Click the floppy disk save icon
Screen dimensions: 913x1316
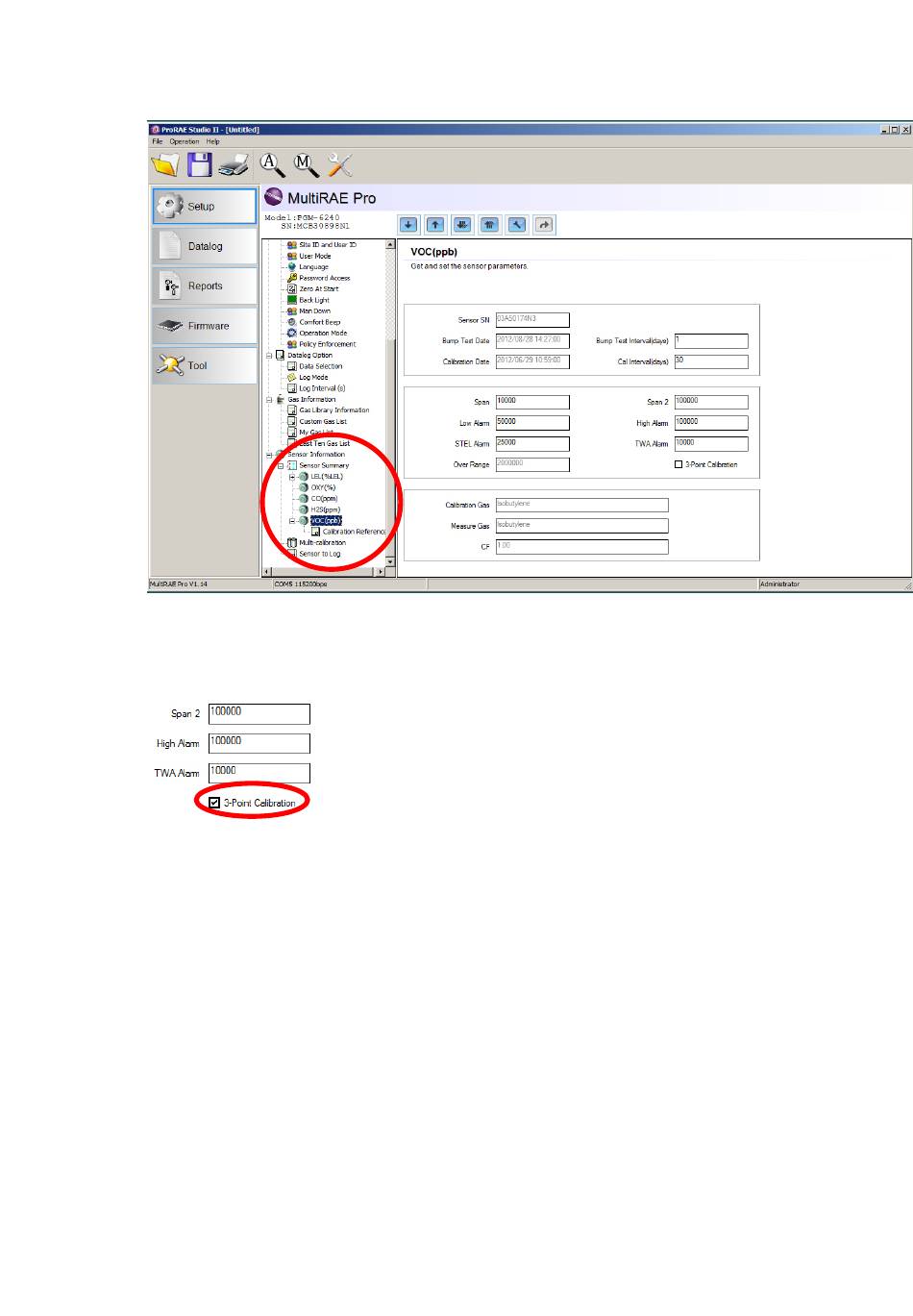pos(200,165)
